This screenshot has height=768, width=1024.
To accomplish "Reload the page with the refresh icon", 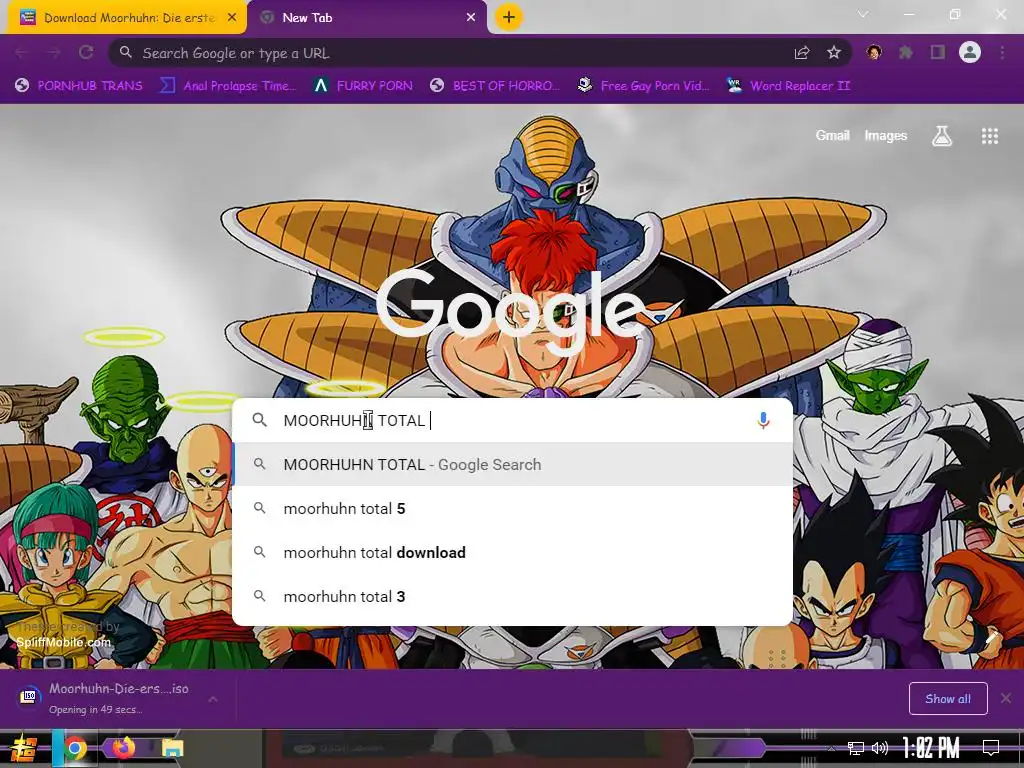I will pos(86,52).
